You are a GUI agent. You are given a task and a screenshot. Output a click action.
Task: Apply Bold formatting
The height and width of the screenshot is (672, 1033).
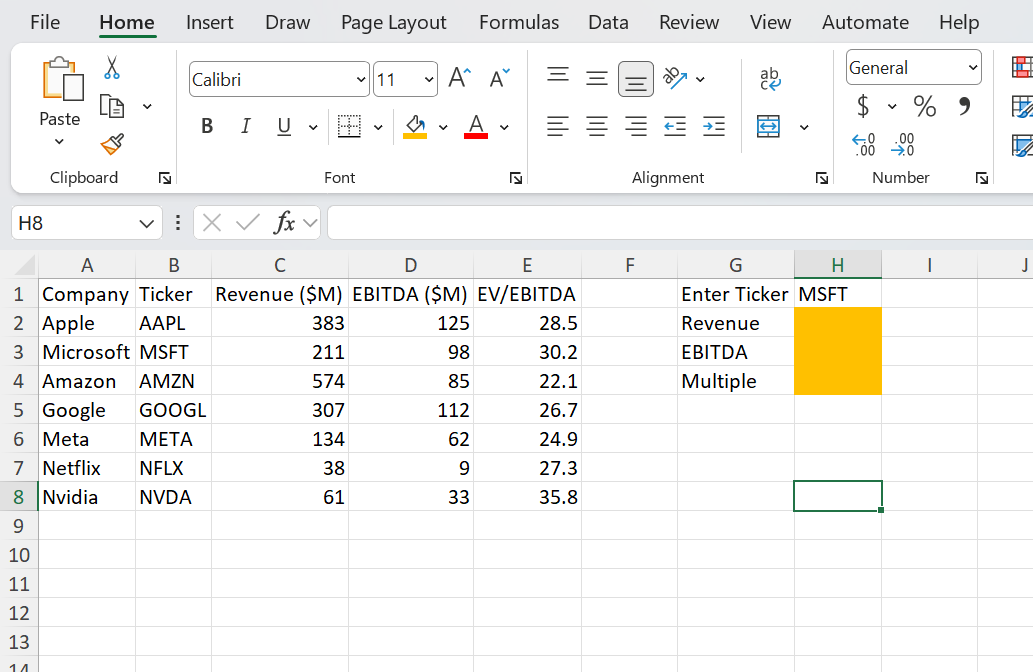[x=207, y=126]
